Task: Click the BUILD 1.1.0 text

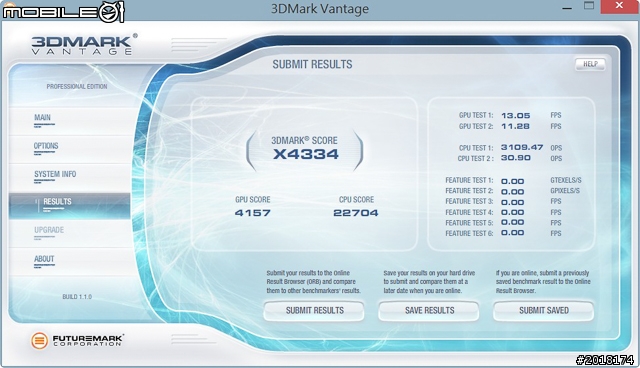Action: (77, 297)
